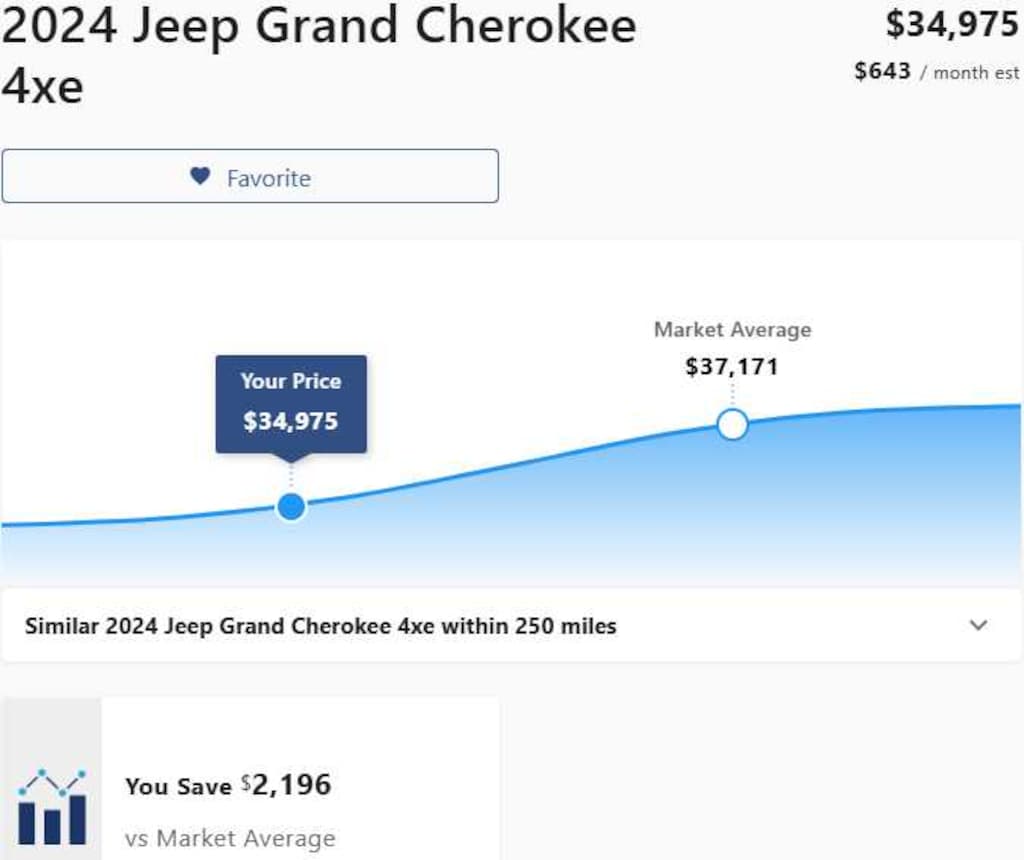
Task: Click the Favorite button
Action: click(249, 176)
